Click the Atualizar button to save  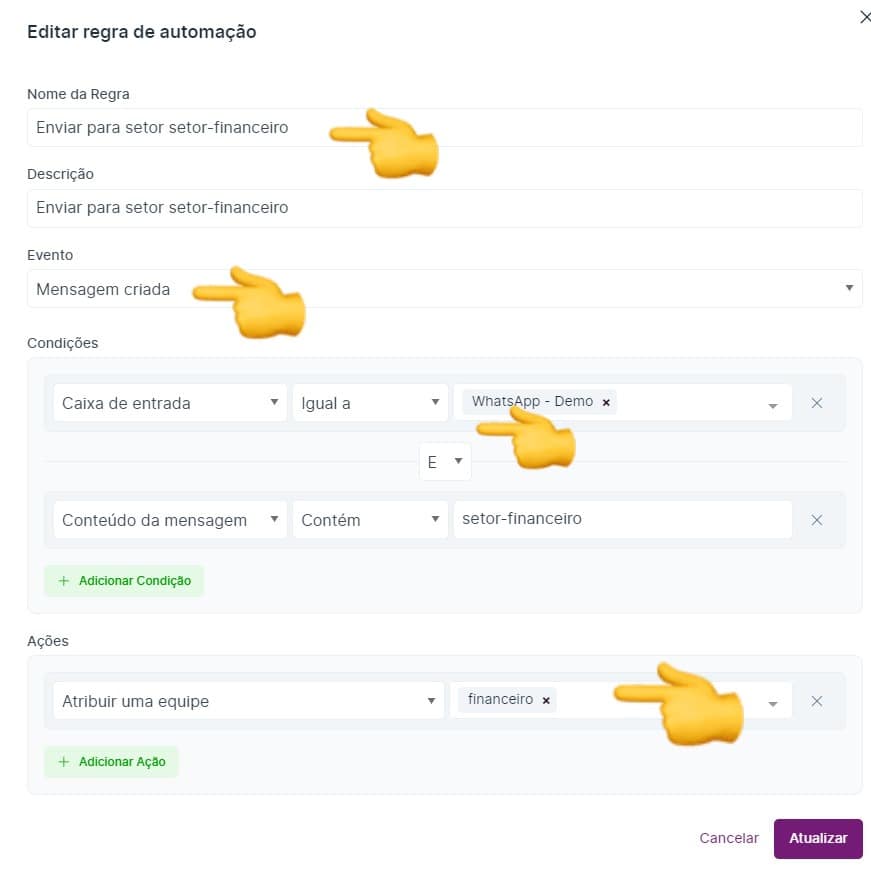(818, 838)
